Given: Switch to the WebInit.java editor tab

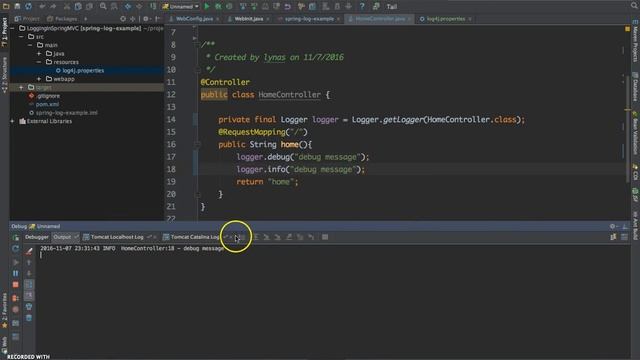Looking at the screenshot, I should point(248,19).
